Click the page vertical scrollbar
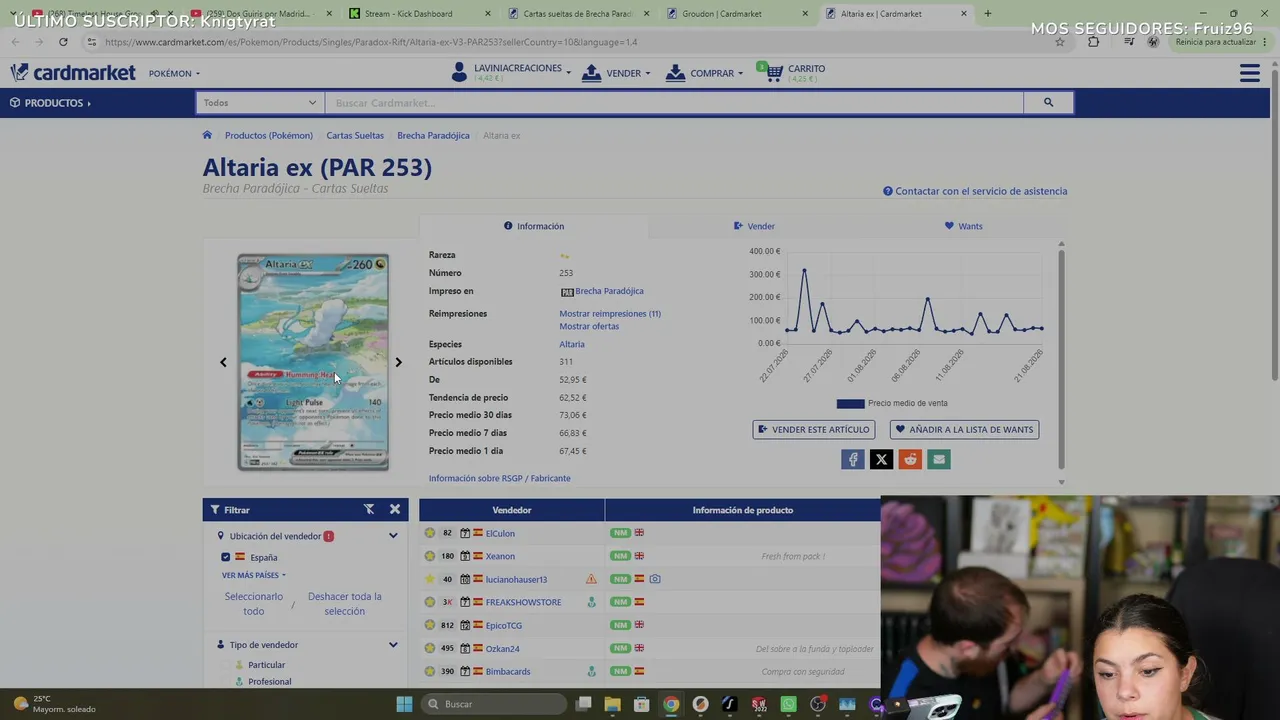The width and height of the screenshot is (1280, 720). (1274, 225)
